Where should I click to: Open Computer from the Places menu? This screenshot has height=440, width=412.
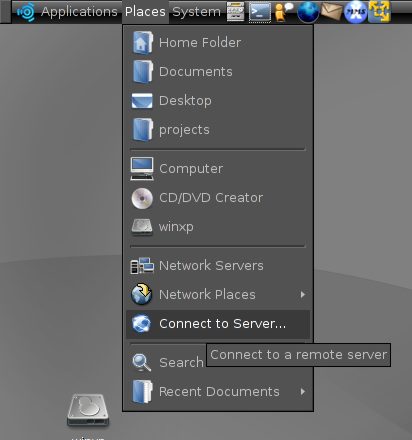[218, 168]
